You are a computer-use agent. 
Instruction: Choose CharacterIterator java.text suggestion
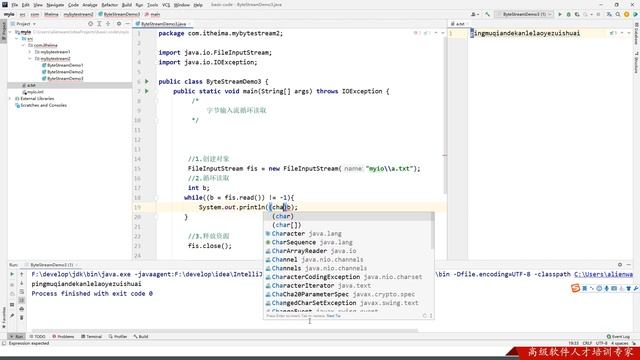tap(348, 286)
